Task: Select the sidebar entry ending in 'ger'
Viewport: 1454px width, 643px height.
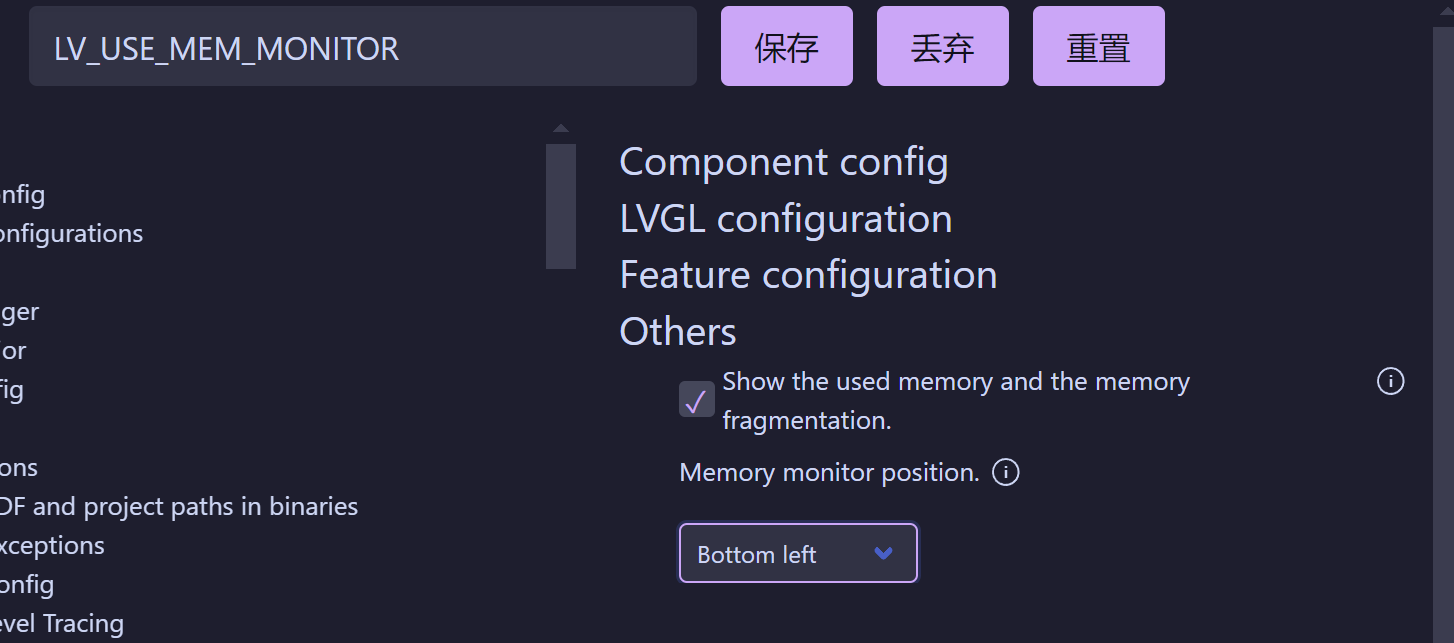Action: (x=19, y=312)
